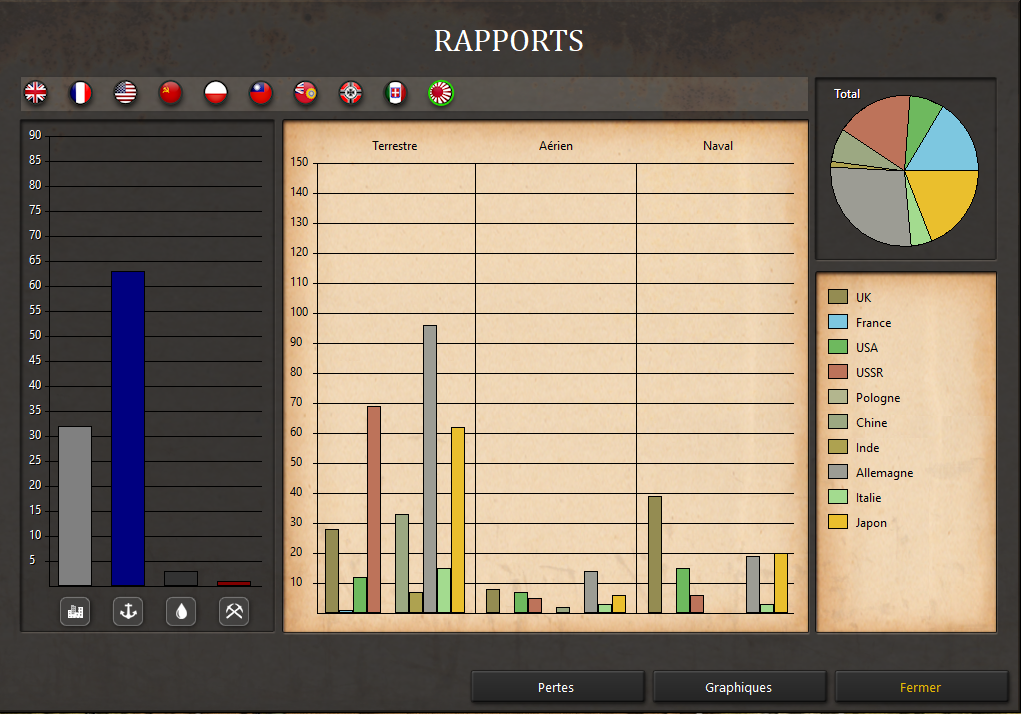Select the Poland flag icon
The image size is (1021, 714).
click(216, 92)
